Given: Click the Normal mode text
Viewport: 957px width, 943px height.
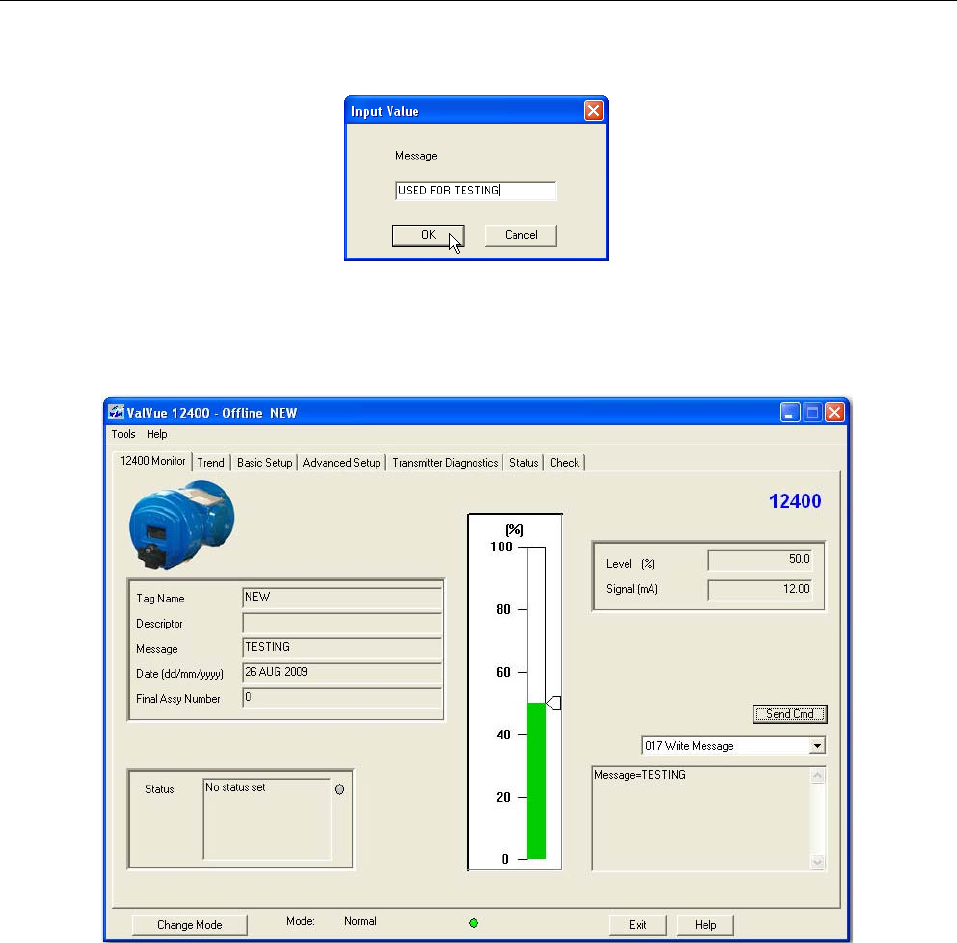Looking at the screenshot, I should (x=360, y=921).
